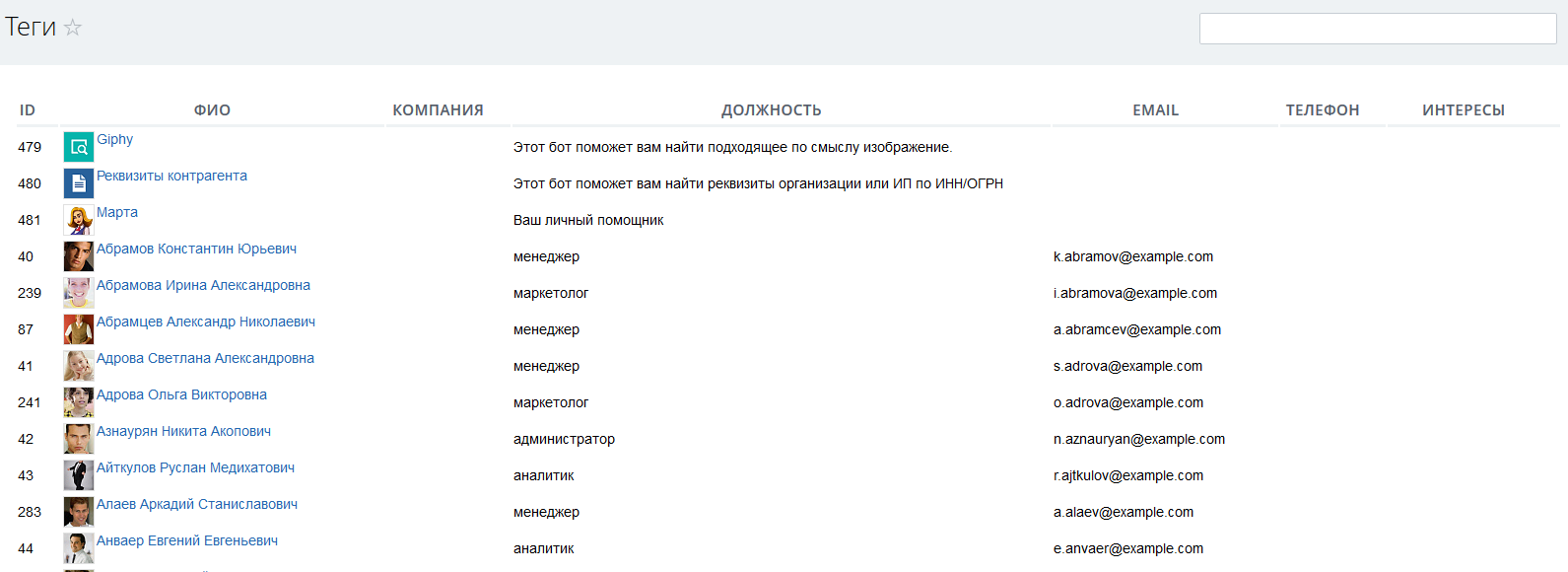Sort by the ID column header

click(28, 110)
